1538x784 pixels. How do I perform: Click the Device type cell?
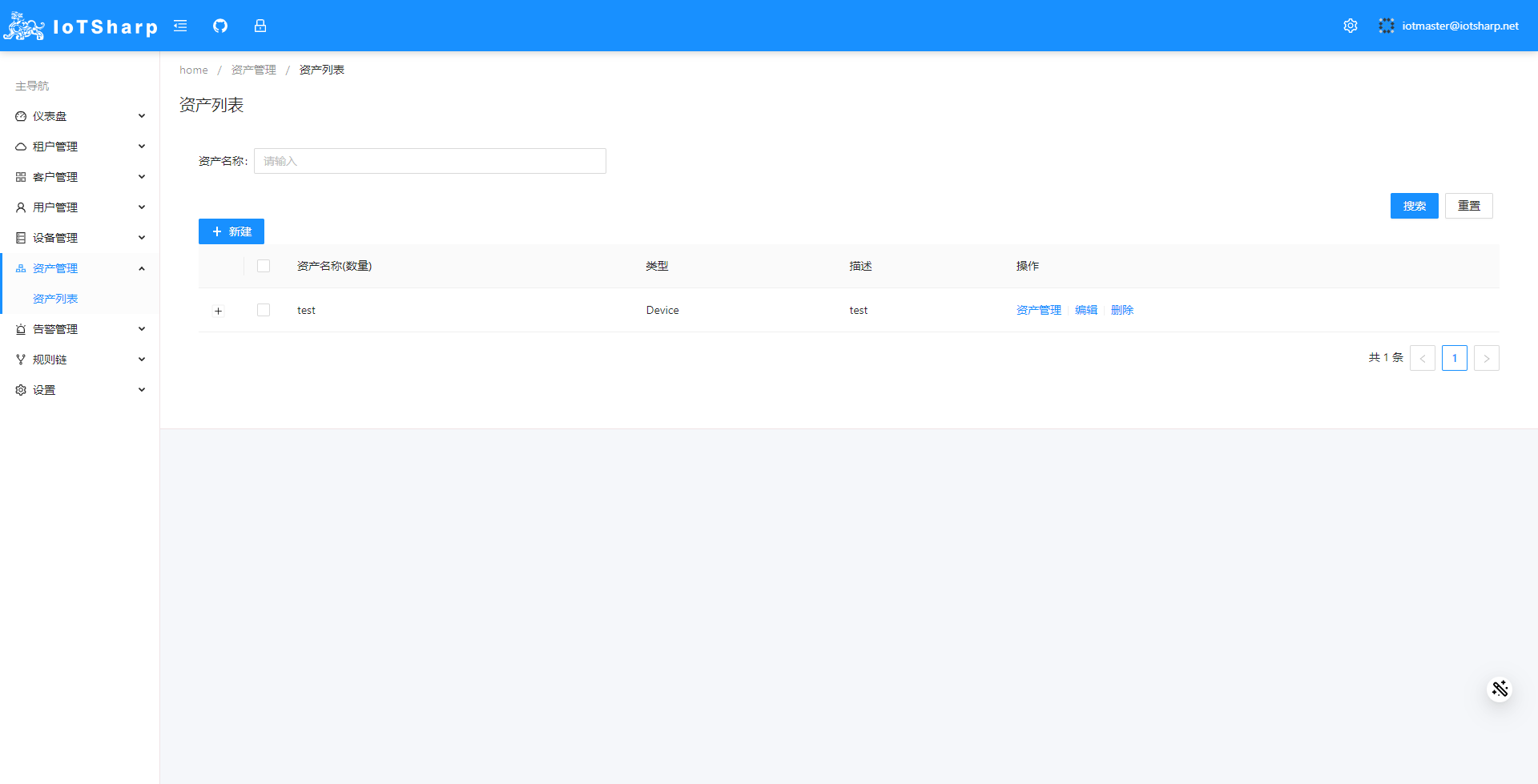click(x=662, y=310)
